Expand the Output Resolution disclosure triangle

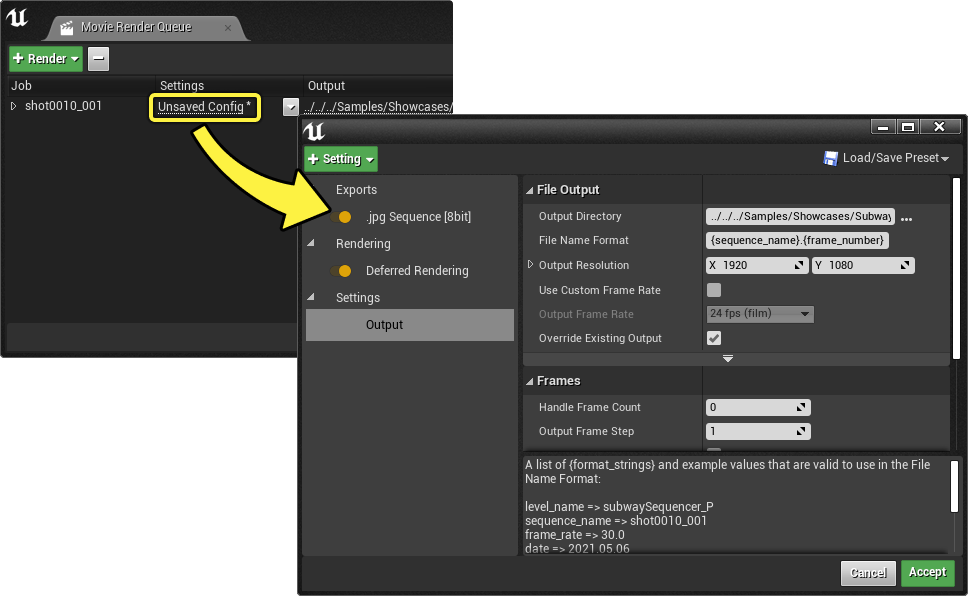[529, 265]
